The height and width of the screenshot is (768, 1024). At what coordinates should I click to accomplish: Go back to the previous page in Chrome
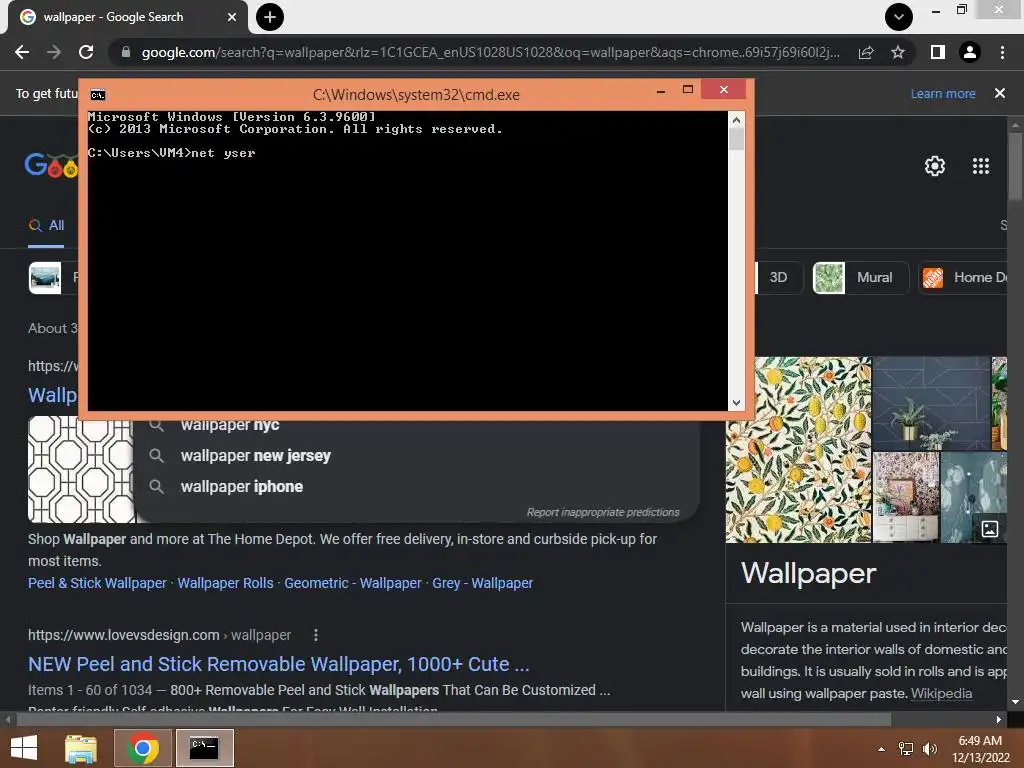[x=22, y=52]
